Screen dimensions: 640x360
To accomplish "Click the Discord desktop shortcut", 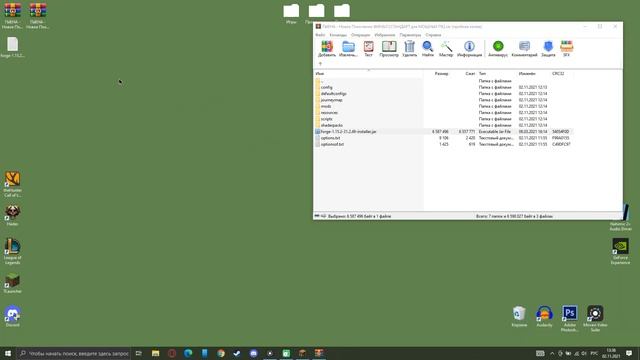I will coord(13,316).
